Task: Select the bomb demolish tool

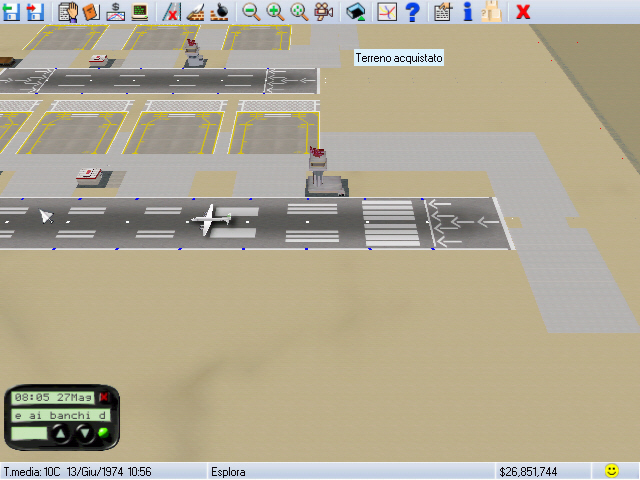Action: coord(220,11)
